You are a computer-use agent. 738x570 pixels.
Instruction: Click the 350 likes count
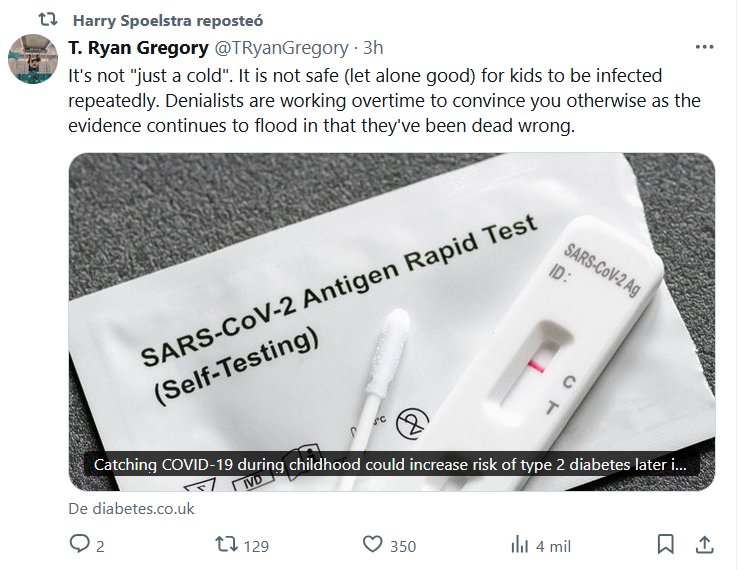402,546
